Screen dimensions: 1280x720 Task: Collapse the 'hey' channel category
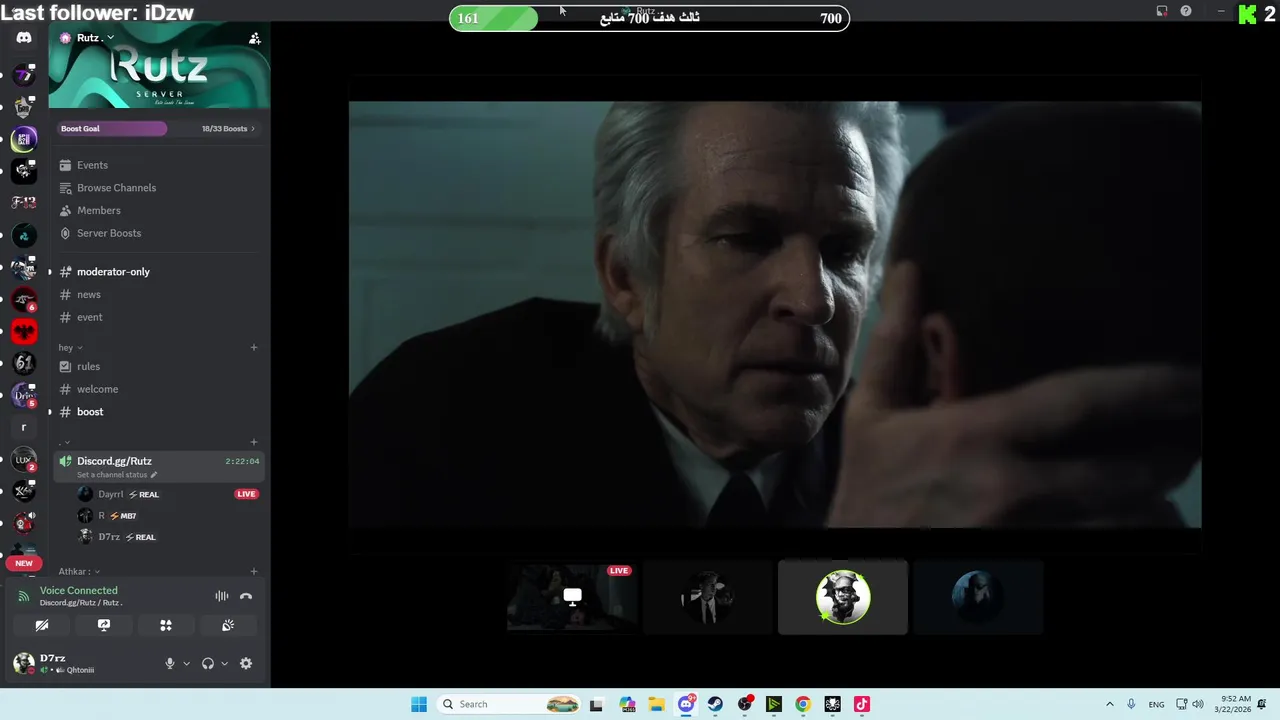pyautogui.click(x=70, y=347)
